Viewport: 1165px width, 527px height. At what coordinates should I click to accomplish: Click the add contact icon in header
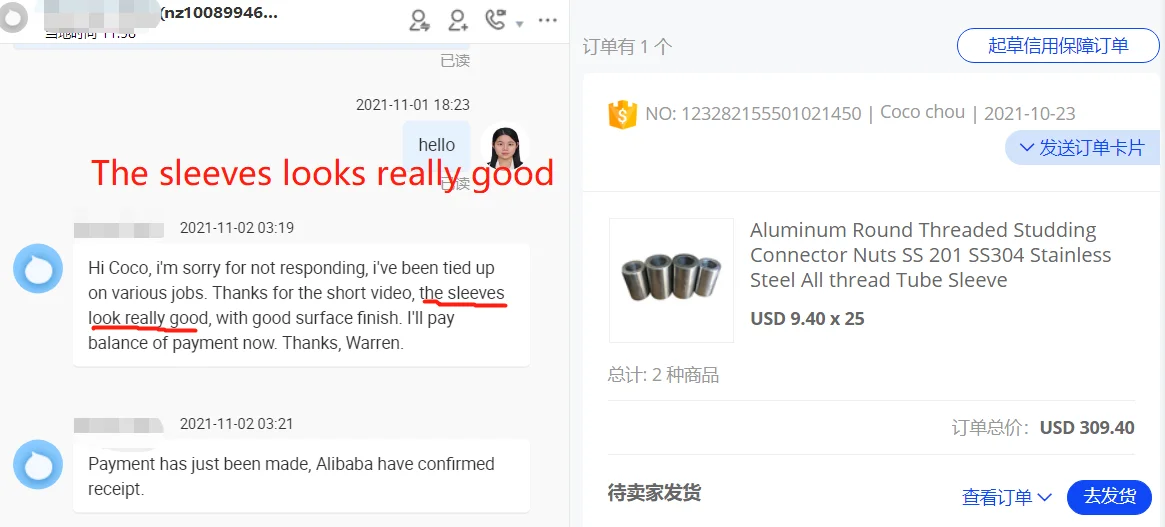tap(458, 20)
